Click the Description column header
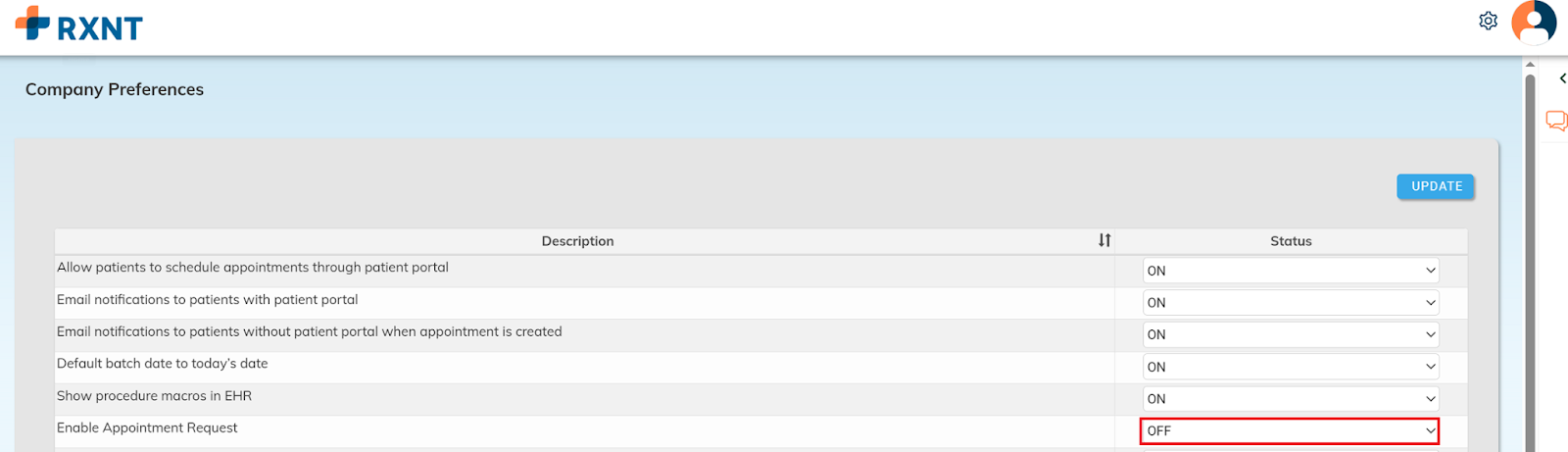The height and width of the screenshot is (452, 1568). pos(577,241)
